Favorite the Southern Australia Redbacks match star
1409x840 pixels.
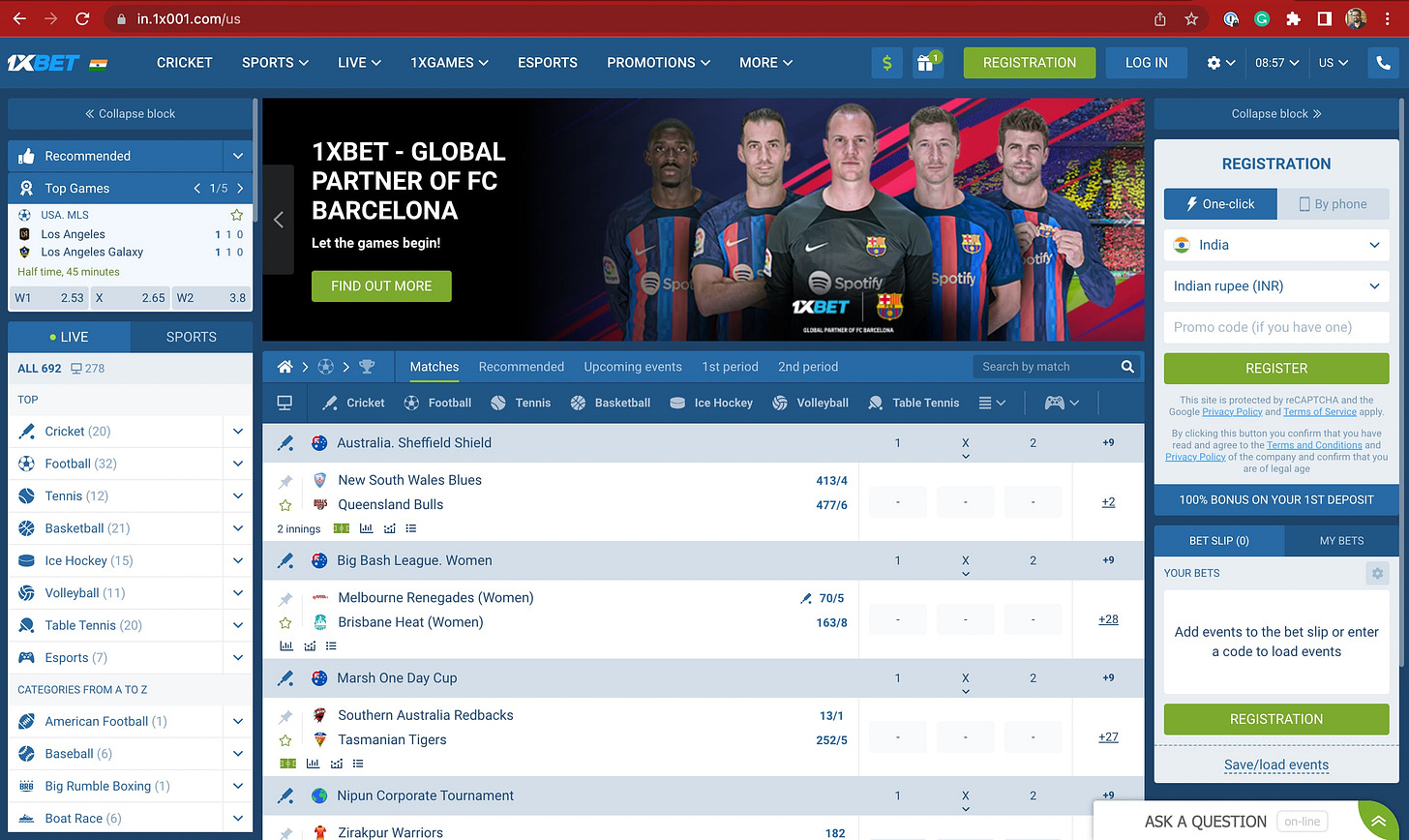(285, 740)
